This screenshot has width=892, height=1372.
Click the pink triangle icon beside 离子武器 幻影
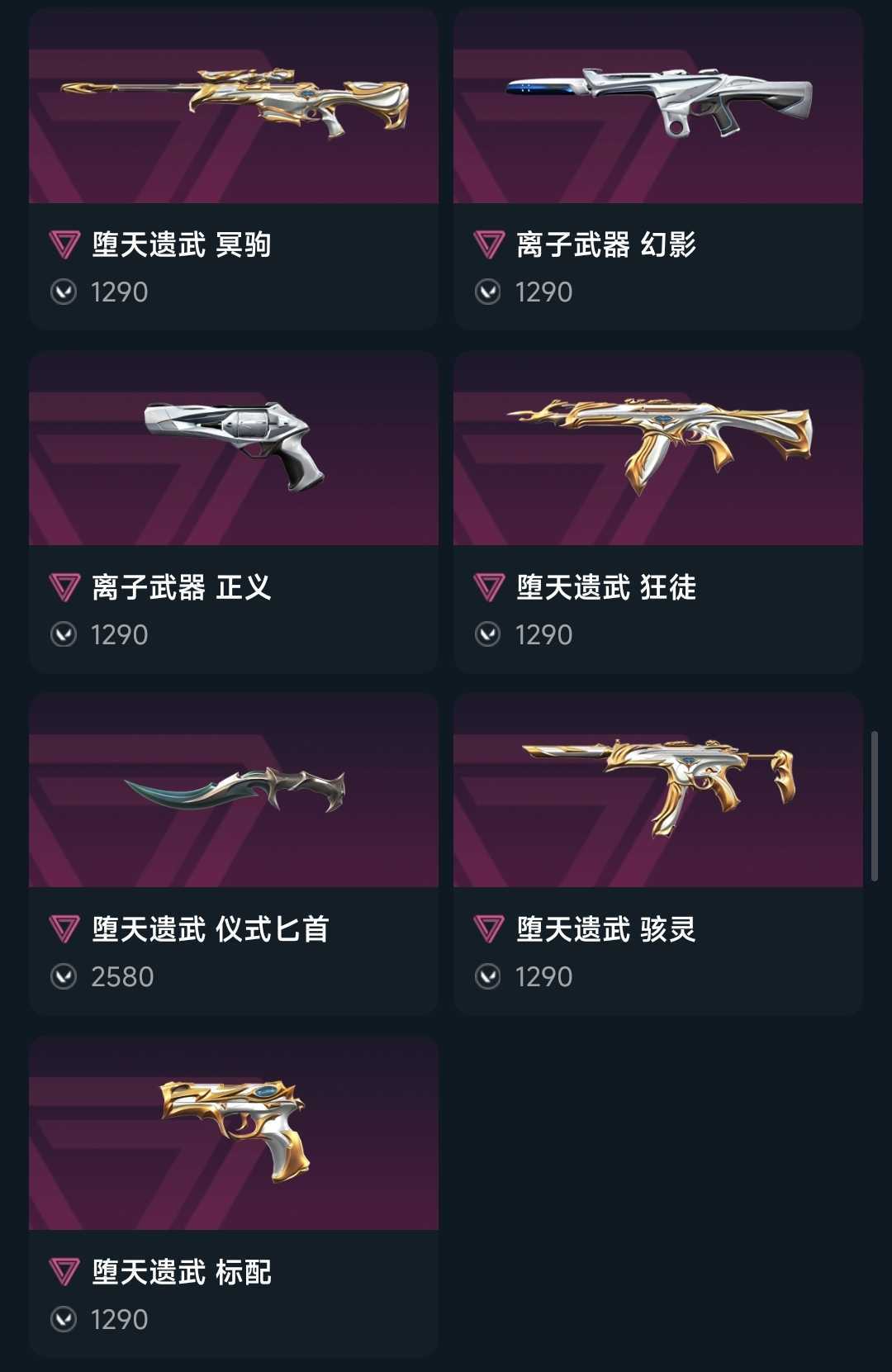coord(488,245)
